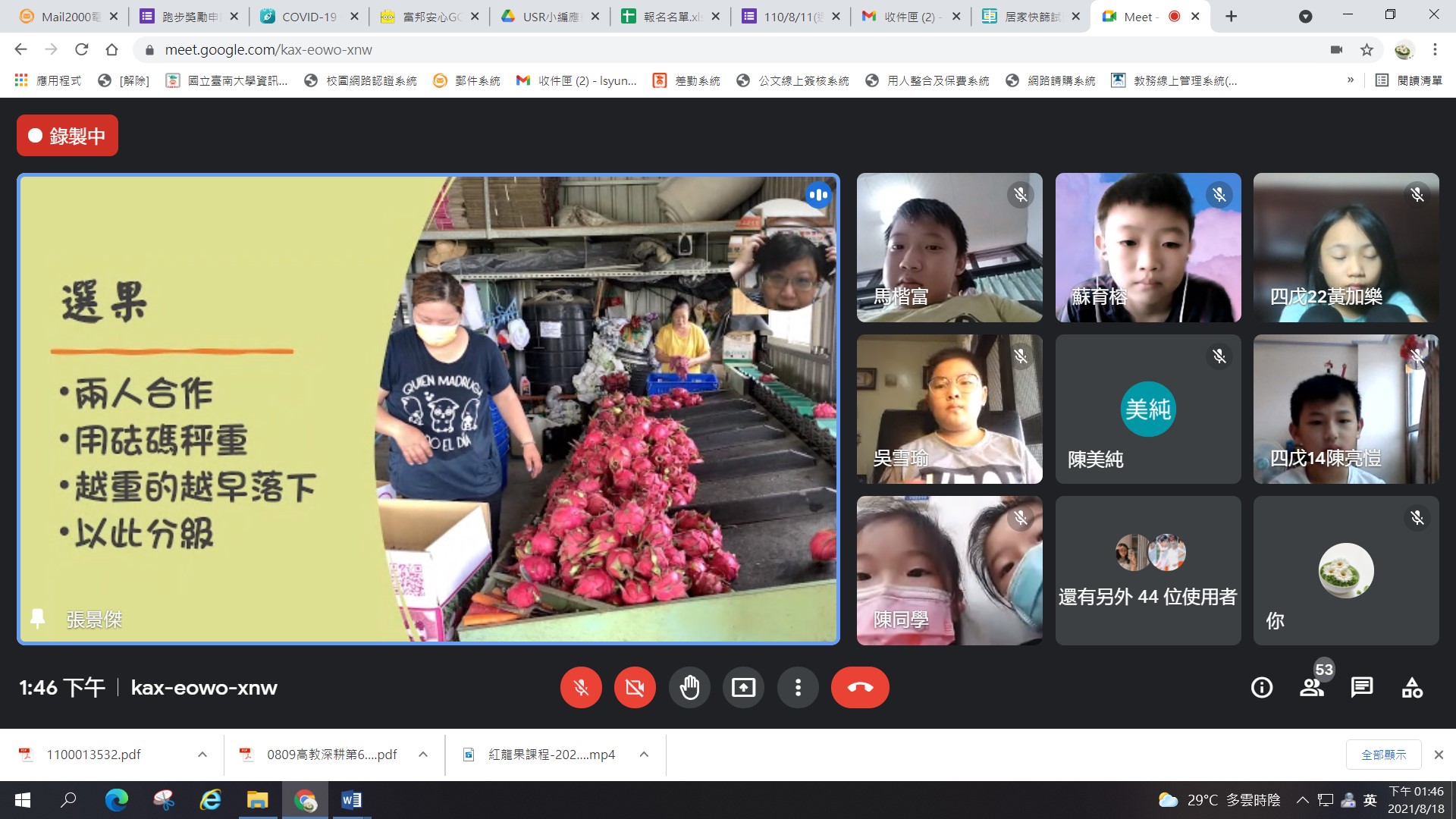Click 全部顯示 to show all downloads
Image resolution: width=1456 pixels, height=819 pixels.
[x=1383, y=755]
